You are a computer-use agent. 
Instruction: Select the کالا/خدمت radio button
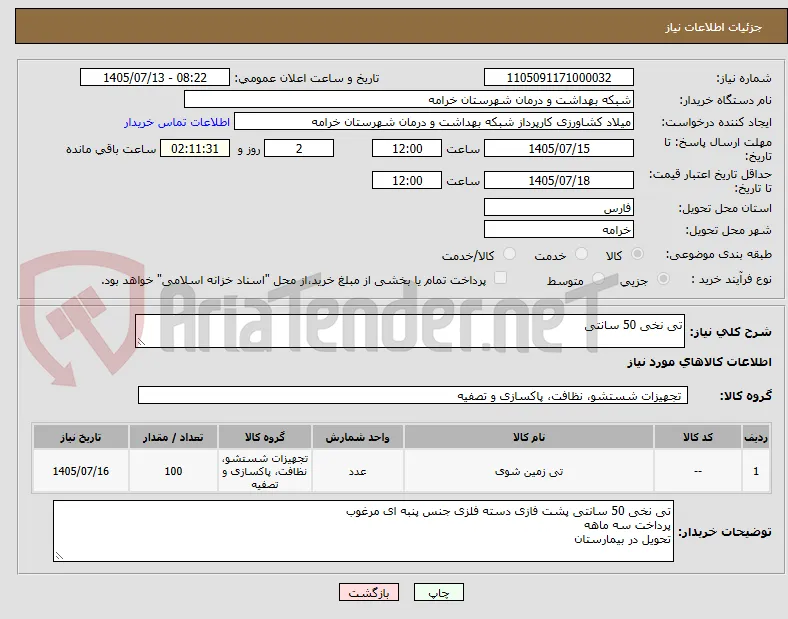(509, 254)
